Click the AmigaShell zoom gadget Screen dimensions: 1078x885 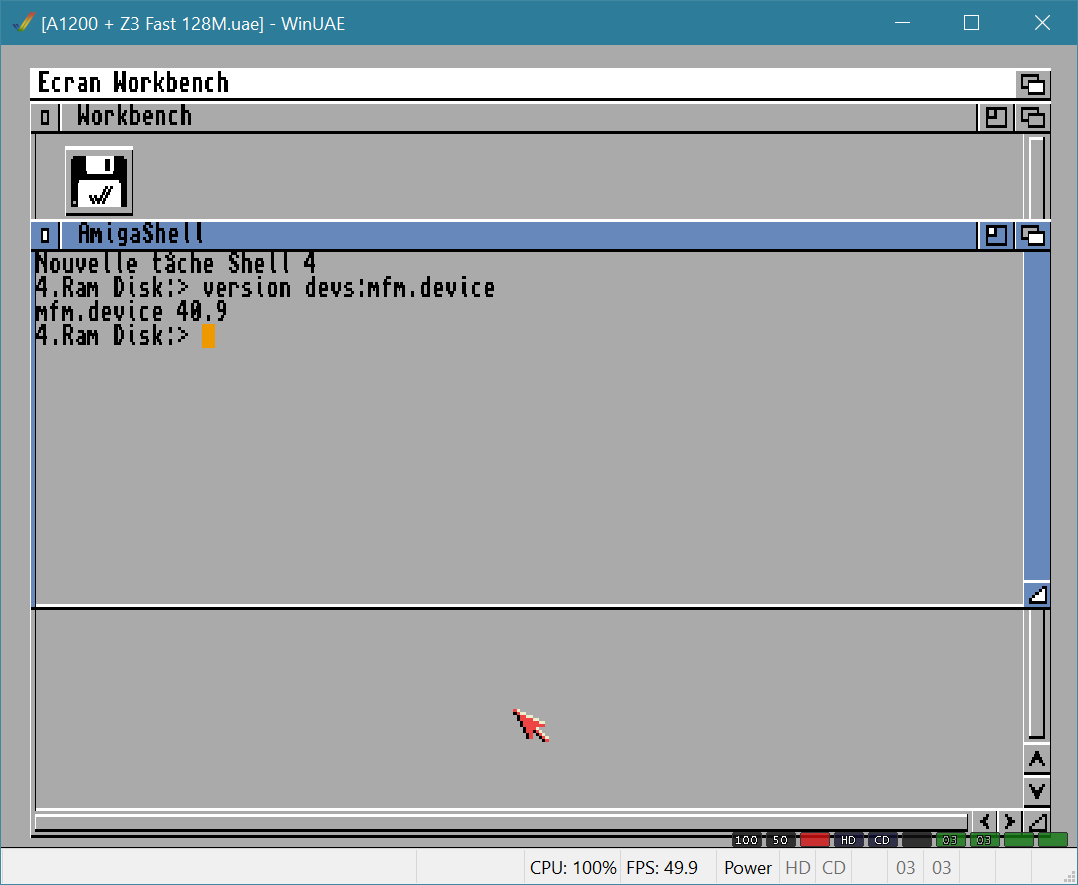(x=996, y=236)
